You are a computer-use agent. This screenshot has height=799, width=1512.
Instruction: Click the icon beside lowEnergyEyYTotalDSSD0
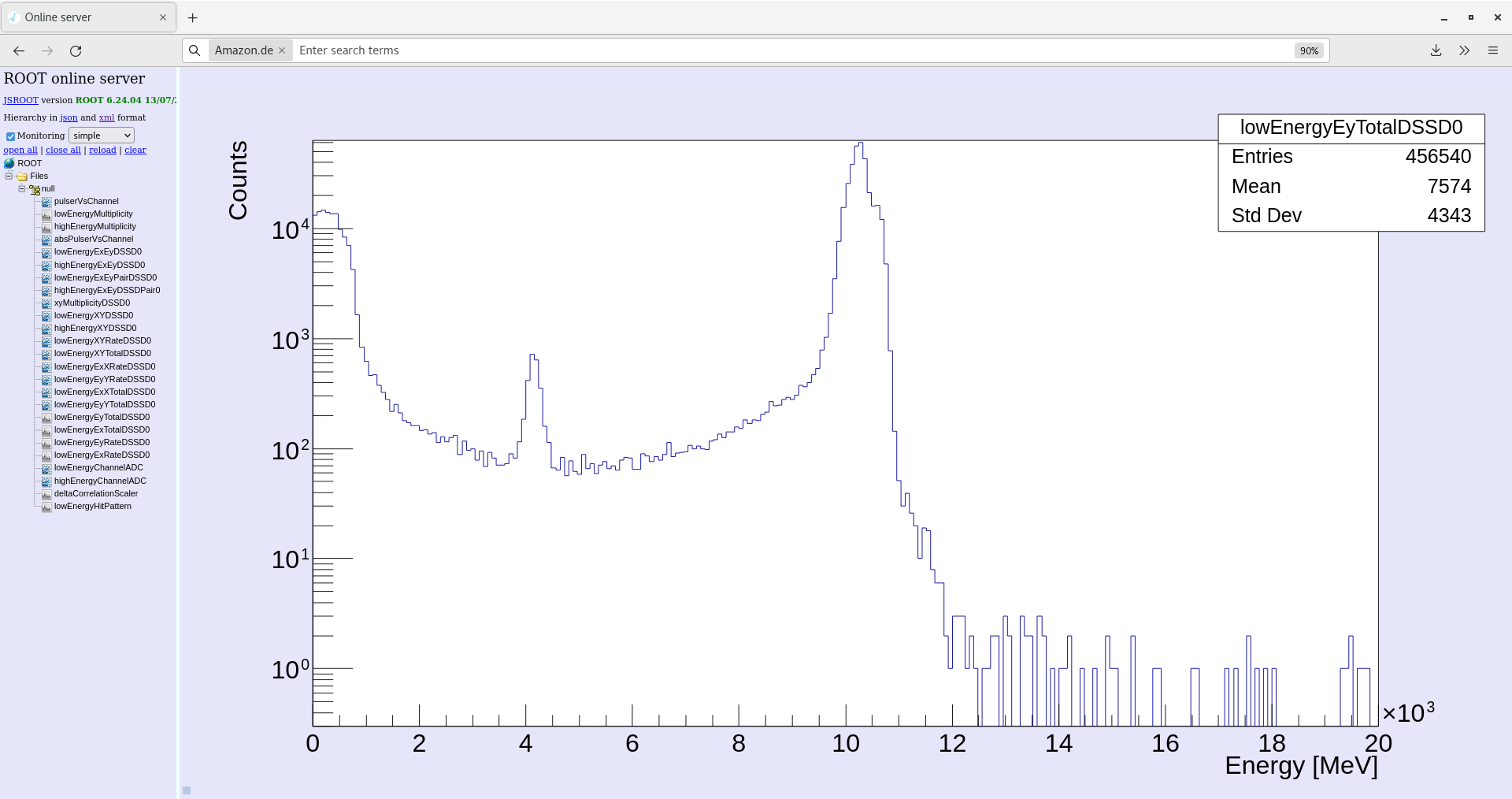(46, 405)
